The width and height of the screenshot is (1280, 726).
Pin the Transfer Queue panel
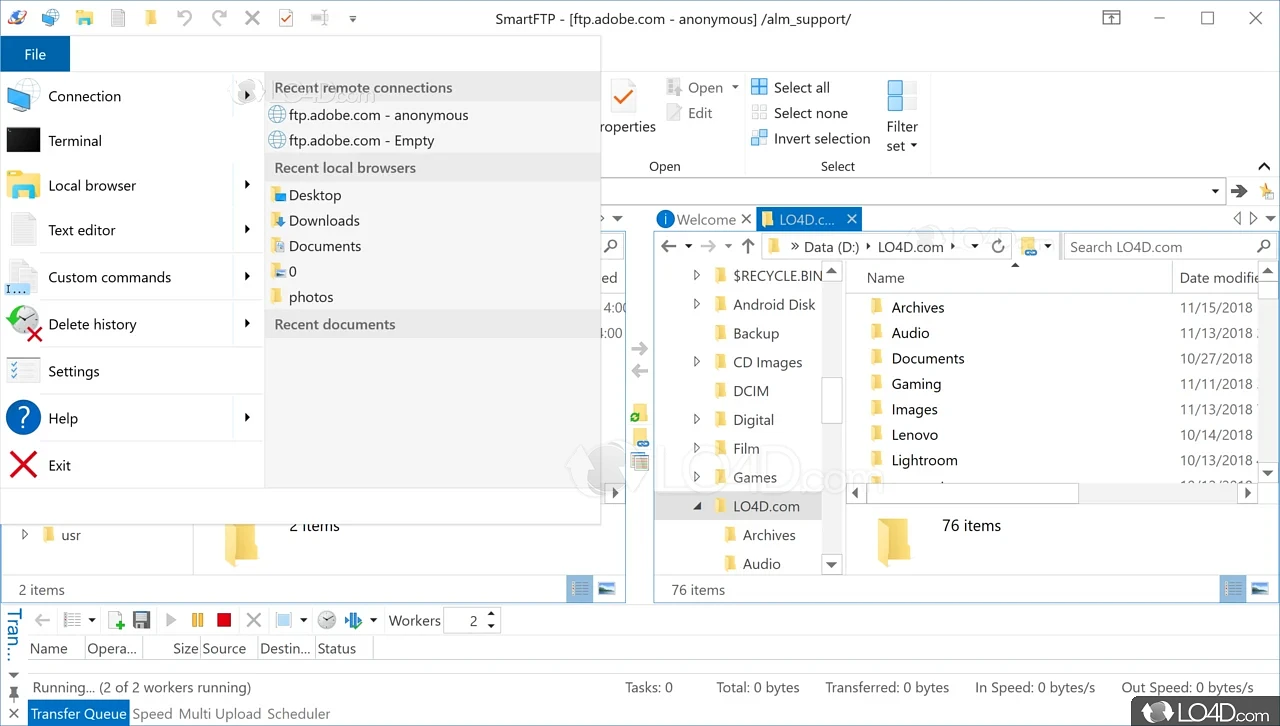pyautogui.click(x=14, y=692)
